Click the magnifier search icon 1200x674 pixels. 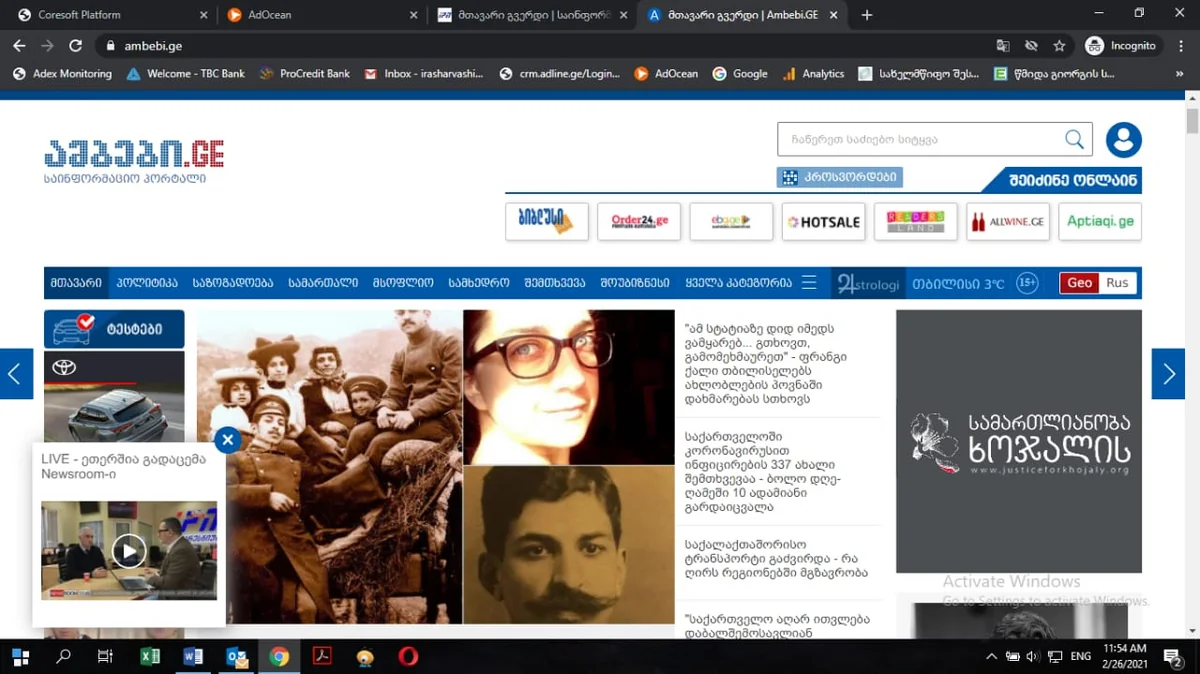click(1075, 139)
